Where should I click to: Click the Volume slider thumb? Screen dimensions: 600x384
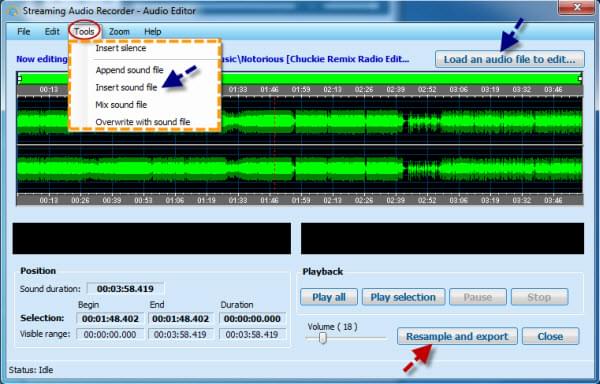click(323, 338)
